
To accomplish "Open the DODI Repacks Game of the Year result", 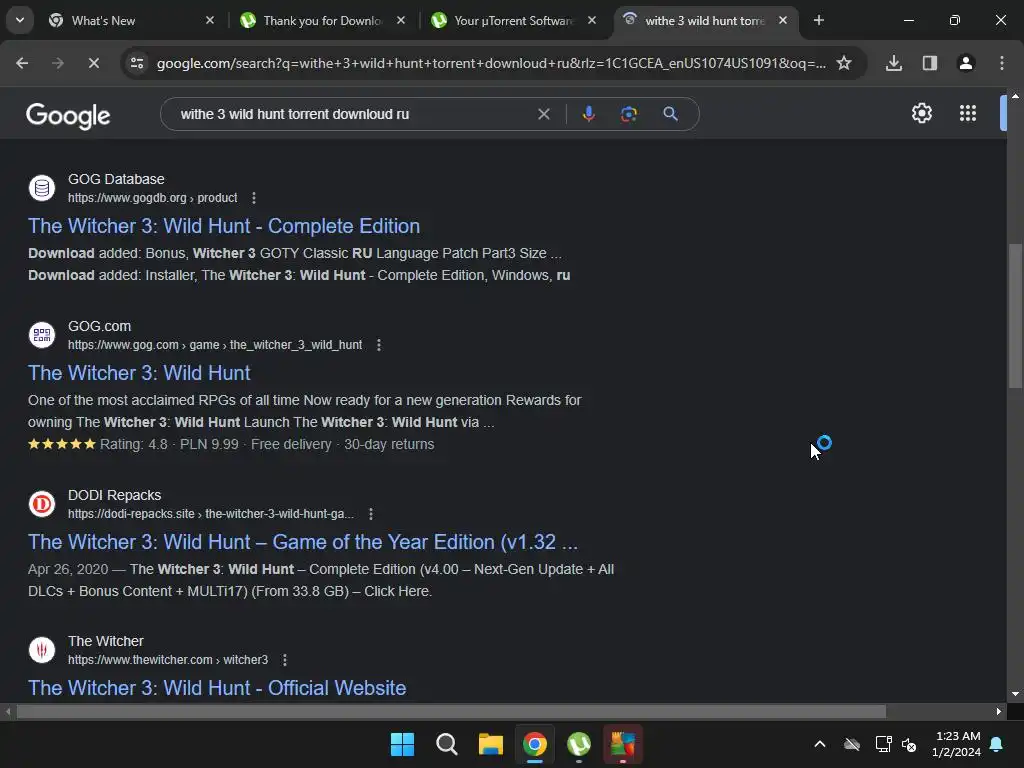I will pos(303,542).
